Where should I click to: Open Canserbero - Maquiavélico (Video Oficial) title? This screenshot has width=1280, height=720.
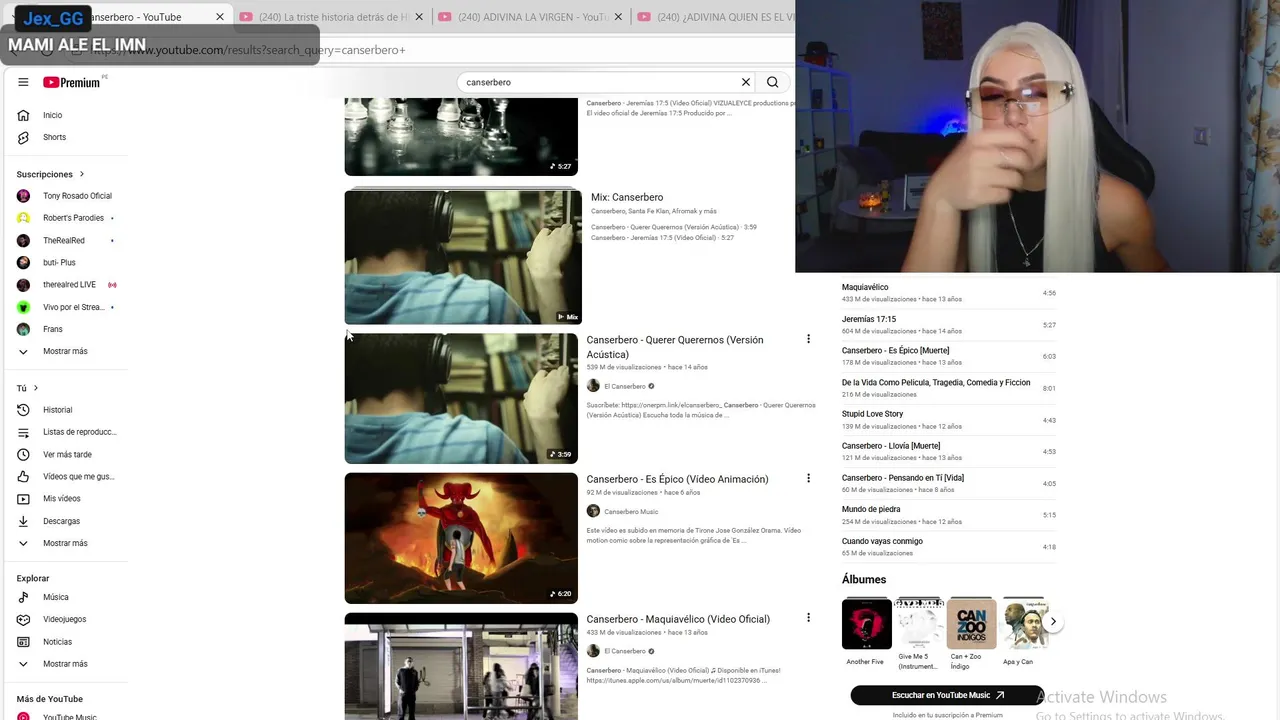(x=678, y=619)
